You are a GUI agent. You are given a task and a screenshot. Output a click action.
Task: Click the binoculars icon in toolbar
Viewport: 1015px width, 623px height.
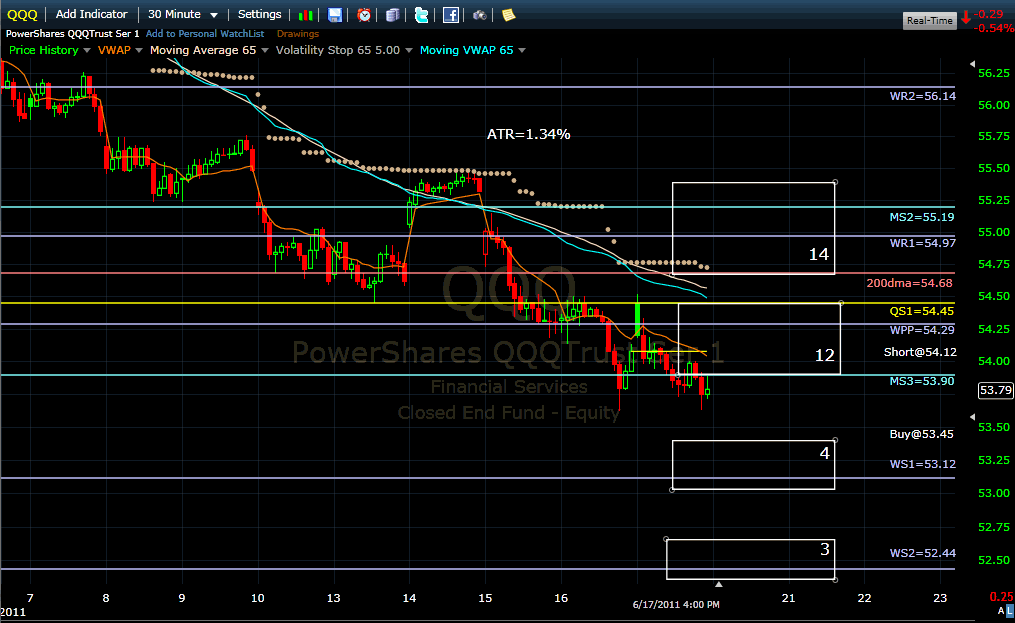480,14
